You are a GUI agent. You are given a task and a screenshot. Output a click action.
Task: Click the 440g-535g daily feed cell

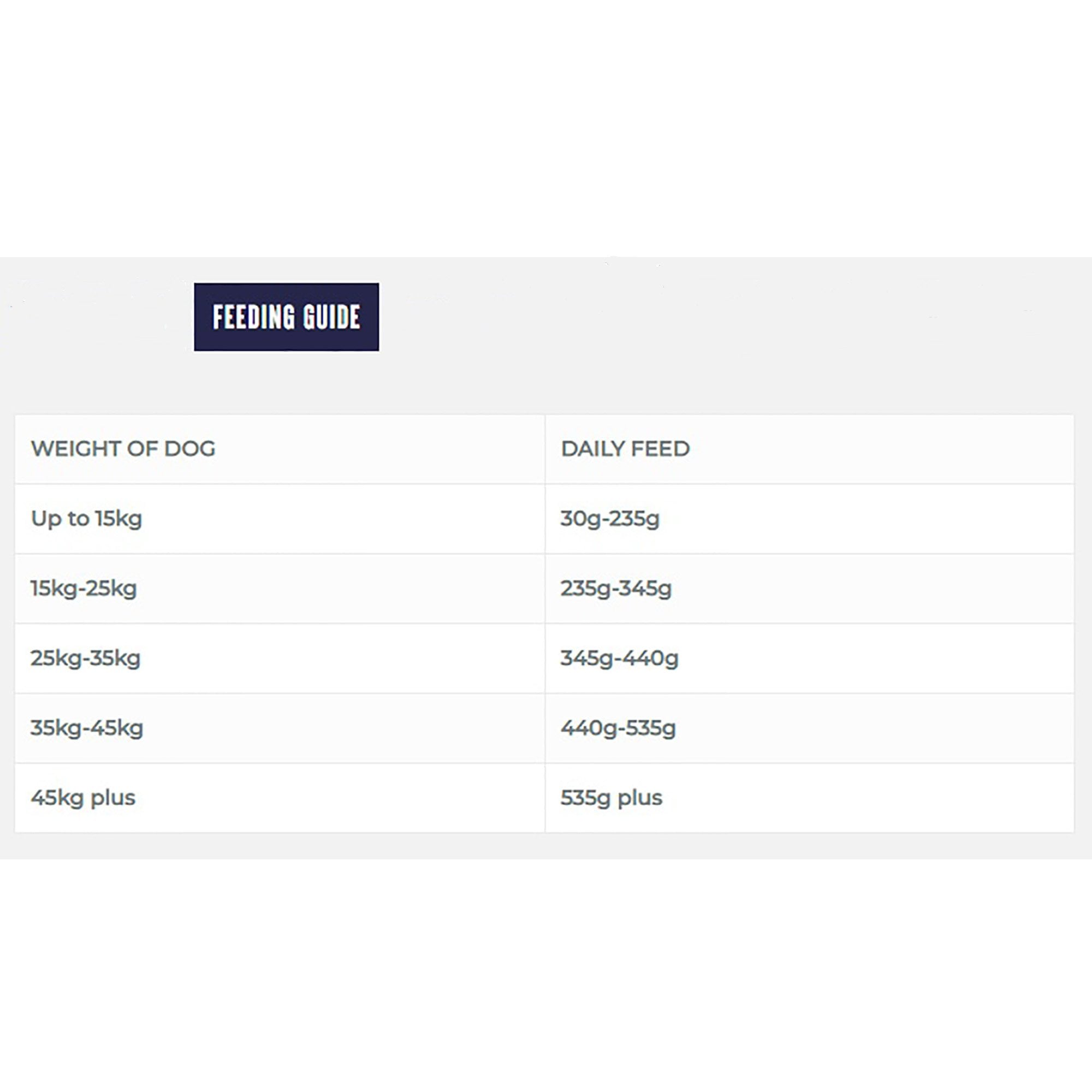tap(619, 728)
